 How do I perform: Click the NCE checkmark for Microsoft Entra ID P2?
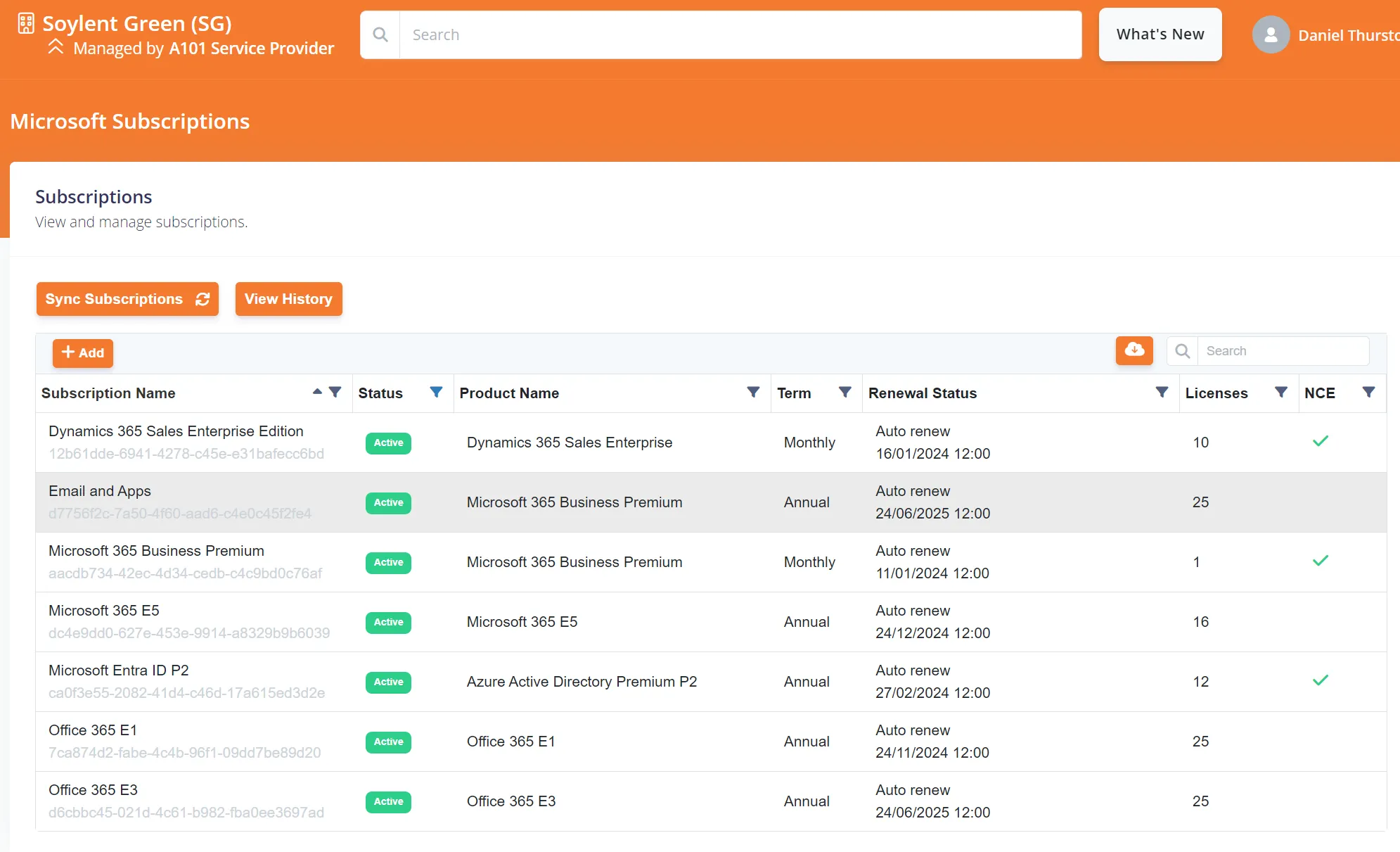(x=1321, y=680)
